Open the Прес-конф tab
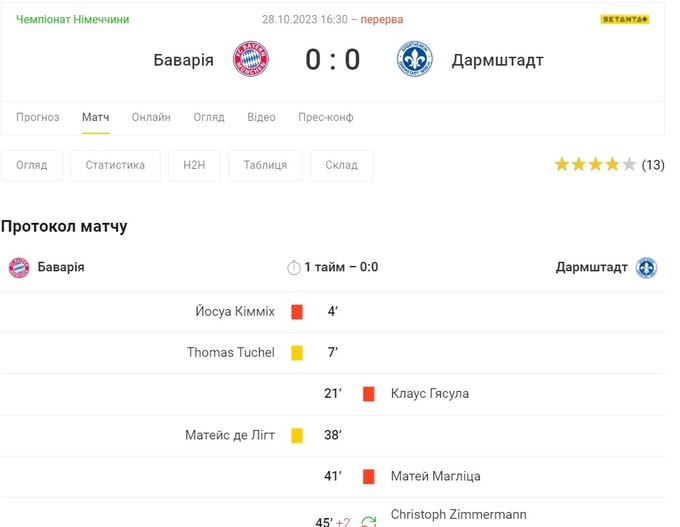 (x=325, y=117)
